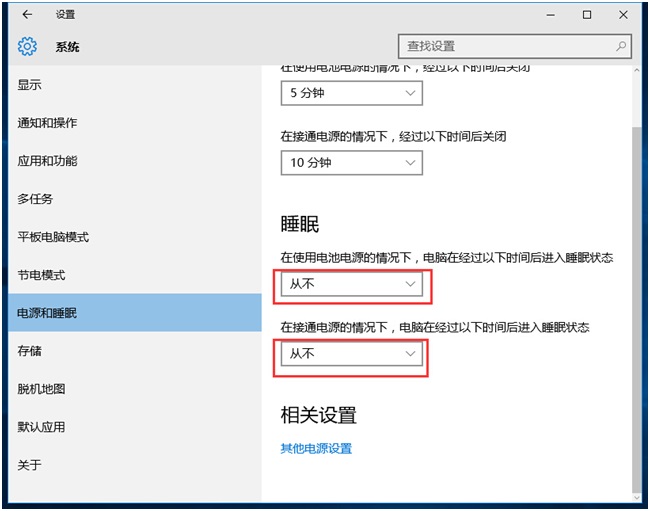Image resolution: width=650 pixels, height=511 pixels.
Task: Go to 应用和功能 section
Action: 47,161
